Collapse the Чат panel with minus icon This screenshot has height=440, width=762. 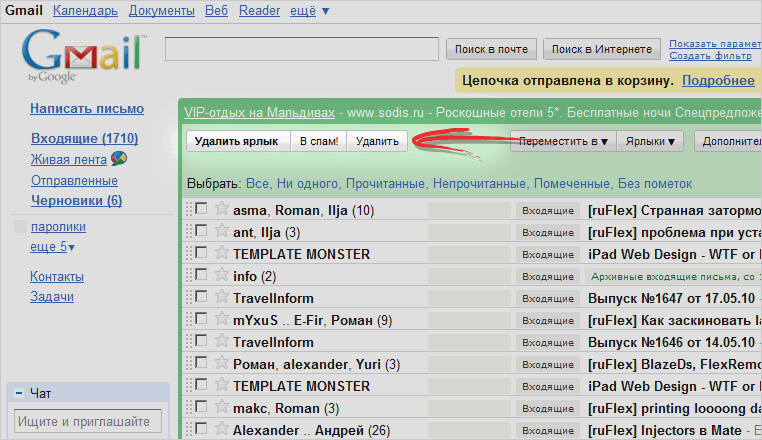pos(19,393)
